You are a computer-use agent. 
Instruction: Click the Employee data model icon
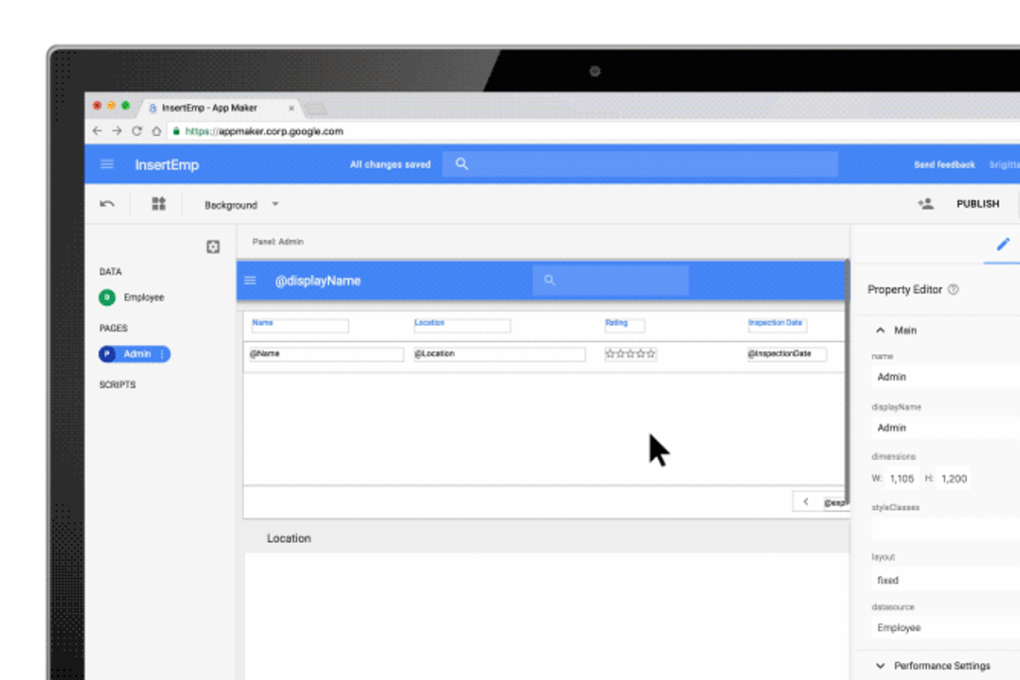pos(107,297)
